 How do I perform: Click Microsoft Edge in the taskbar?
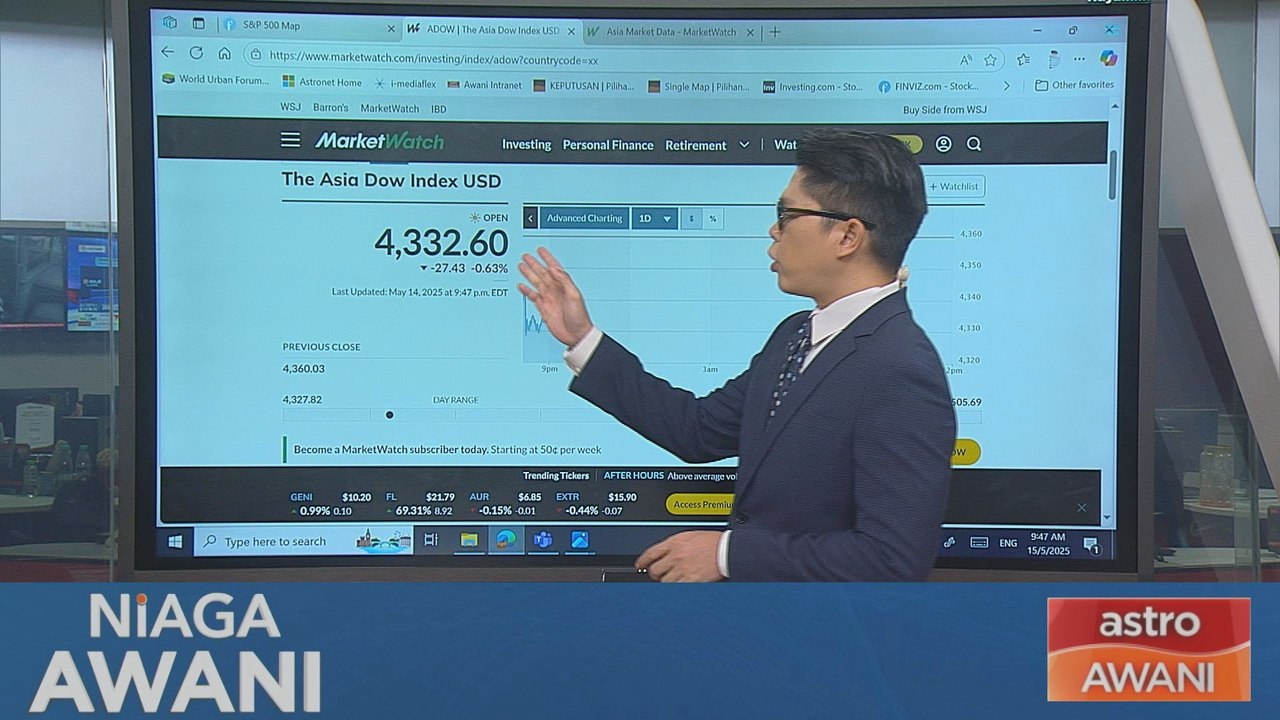click(x=506, y=540)
